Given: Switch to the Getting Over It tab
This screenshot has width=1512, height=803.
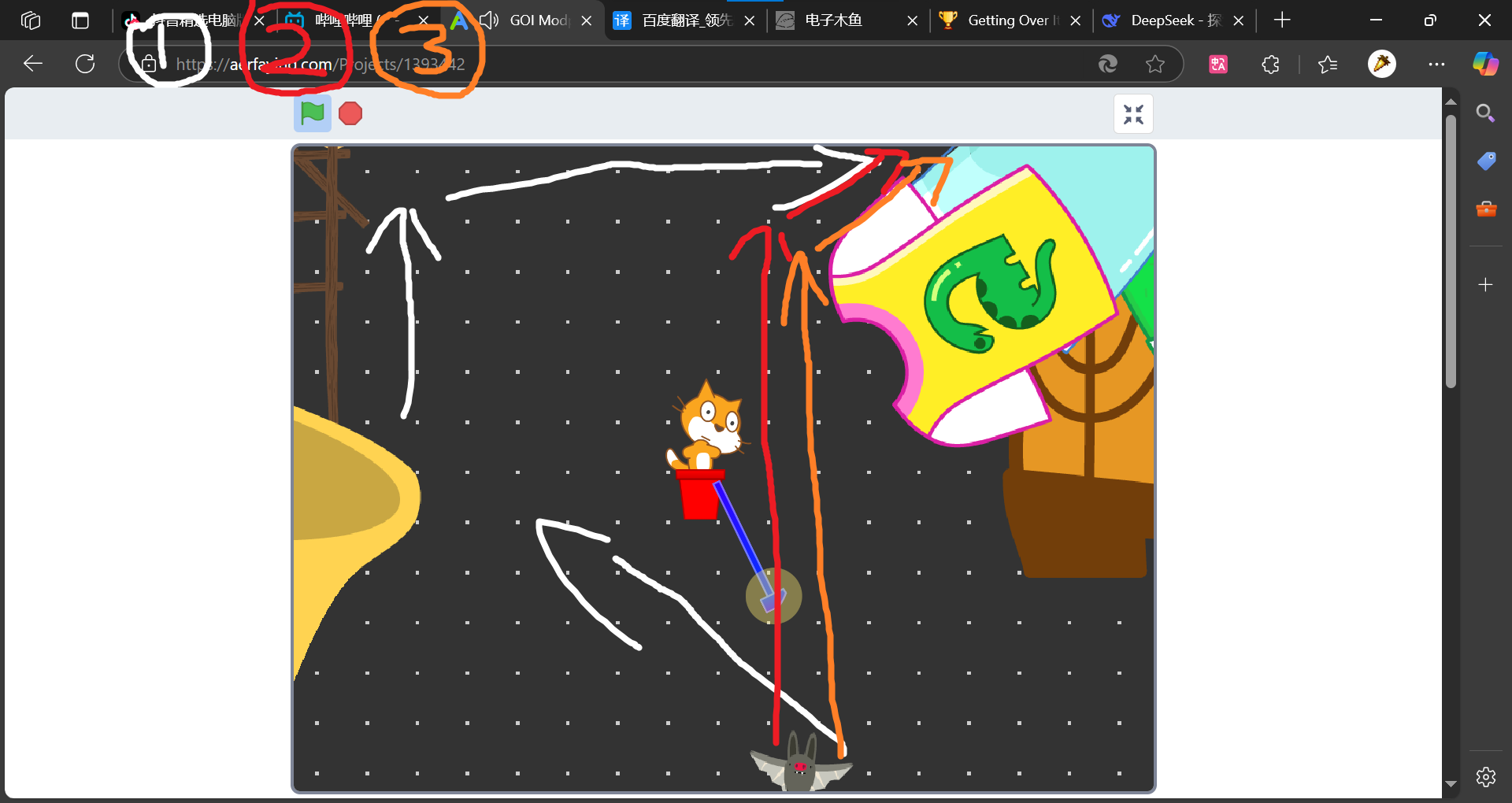Looking at the screenshot, I should click(1012, 20).
